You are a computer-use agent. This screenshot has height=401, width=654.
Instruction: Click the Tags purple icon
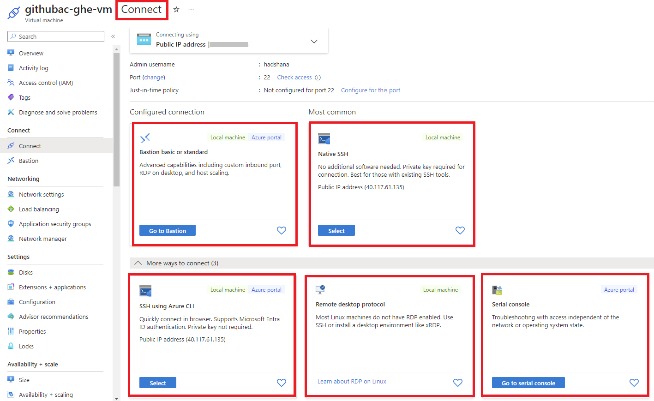[11, 97]
